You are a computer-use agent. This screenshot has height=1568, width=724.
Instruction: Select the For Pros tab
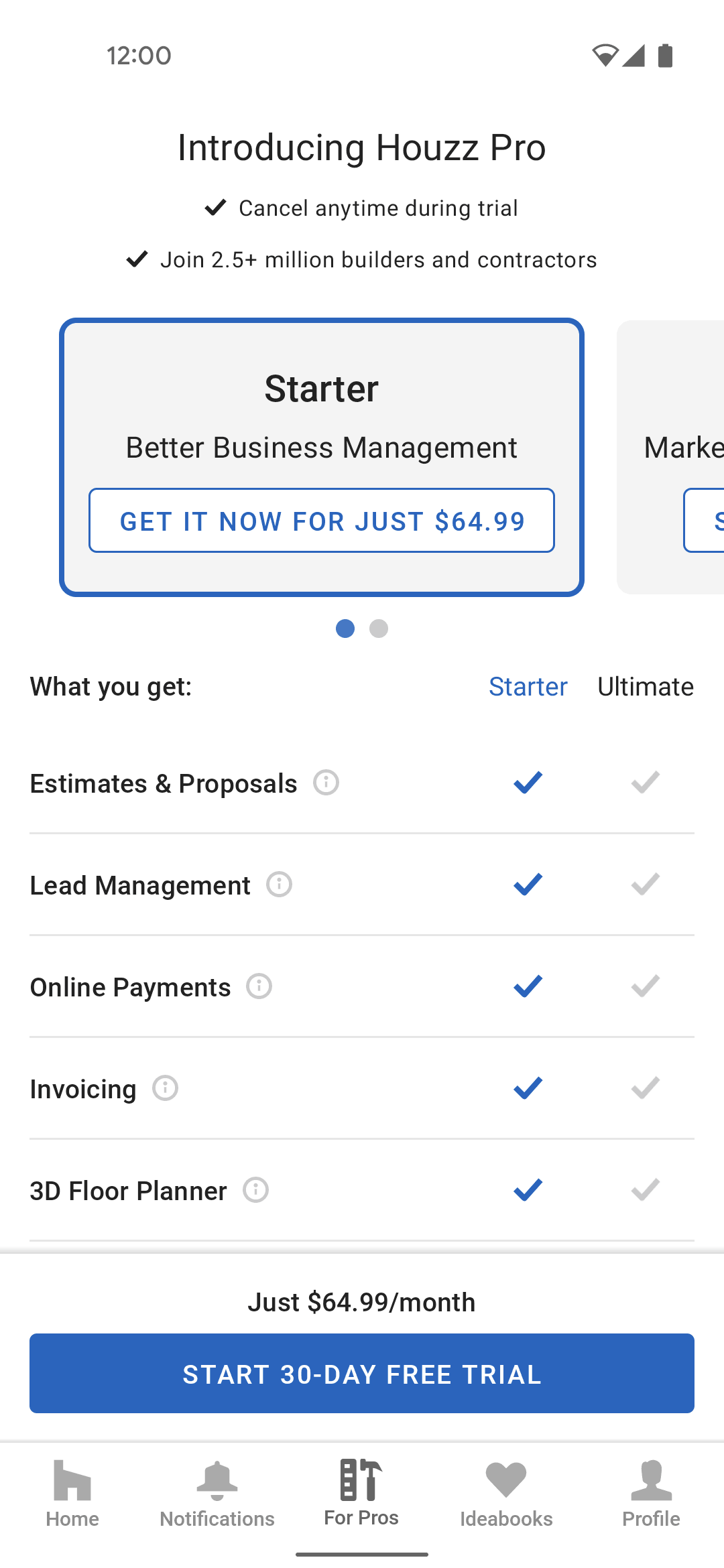coord(361,1493)
